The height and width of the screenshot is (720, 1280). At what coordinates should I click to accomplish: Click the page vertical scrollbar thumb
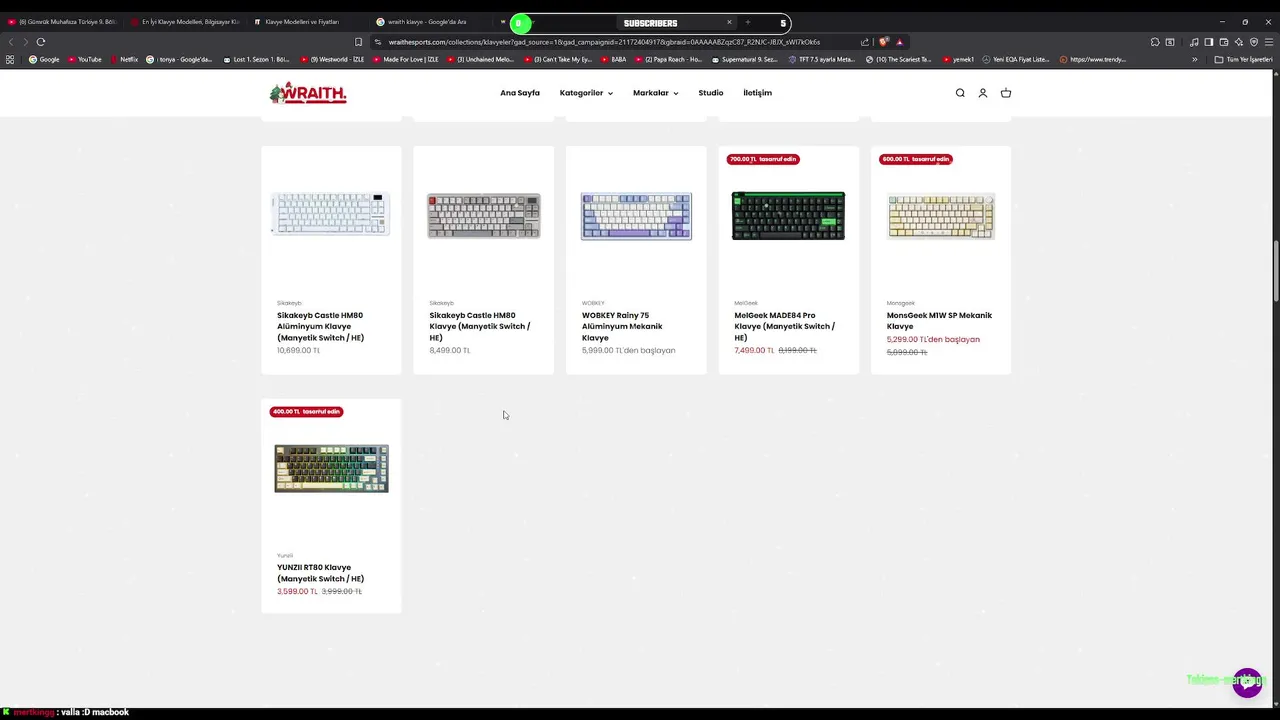tap(1275, 270)
